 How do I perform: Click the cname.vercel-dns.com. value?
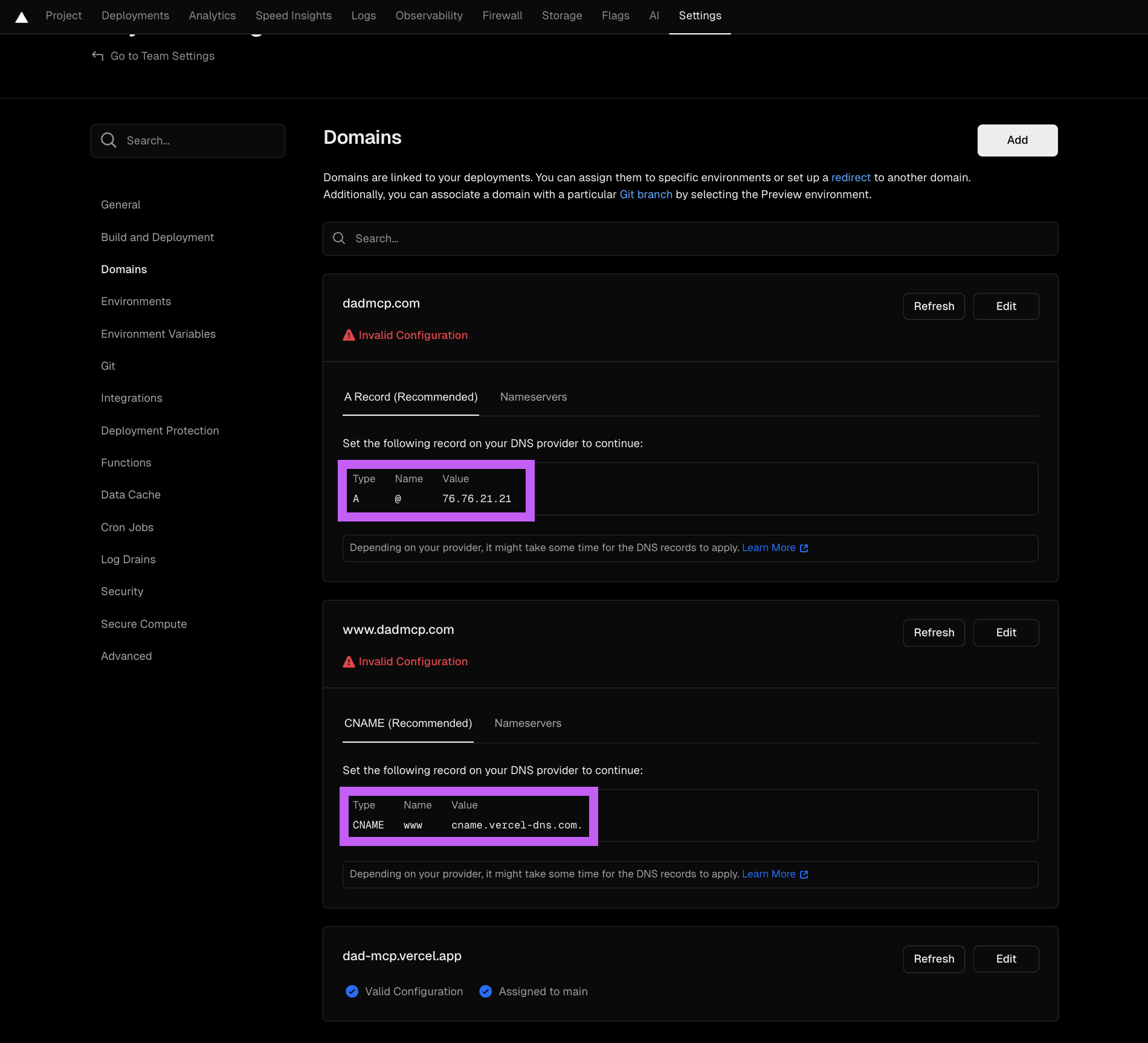(517, 825)
